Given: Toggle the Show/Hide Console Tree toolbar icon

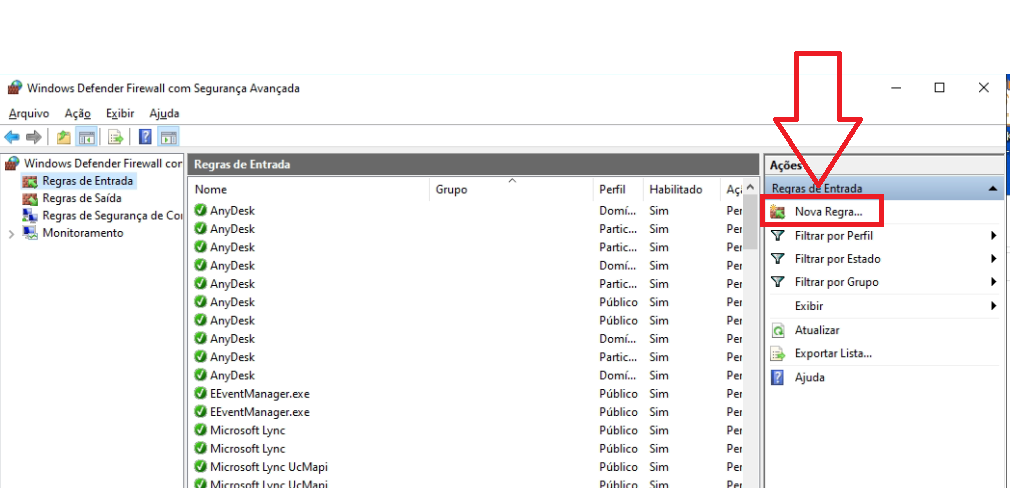Looking at the screenshot, I should [86, 137].
